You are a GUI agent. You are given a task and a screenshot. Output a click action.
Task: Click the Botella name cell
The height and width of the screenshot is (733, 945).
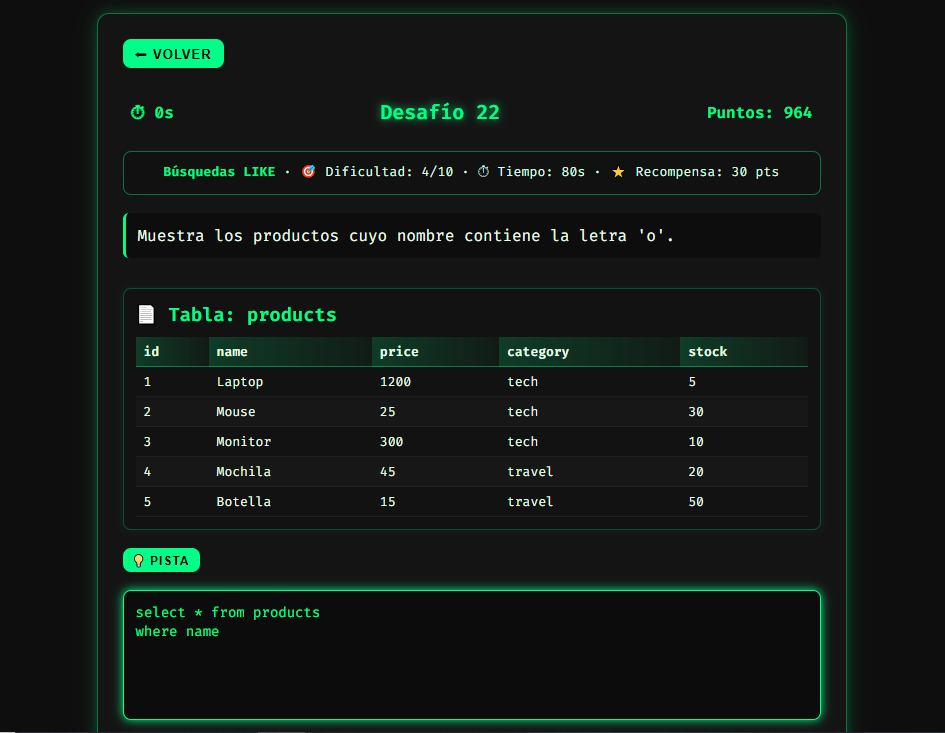tap(243, 502)
